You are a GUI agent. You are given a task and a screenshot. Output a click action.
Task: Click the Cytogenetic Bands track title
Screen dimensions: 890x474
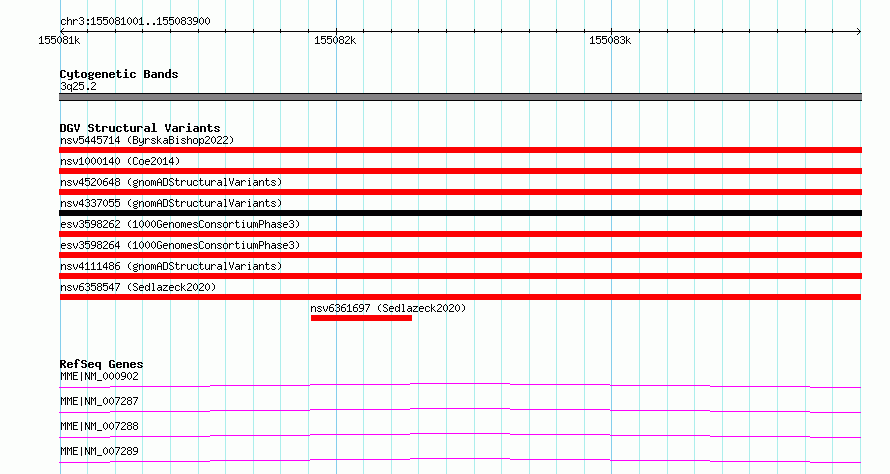point(119,74)
